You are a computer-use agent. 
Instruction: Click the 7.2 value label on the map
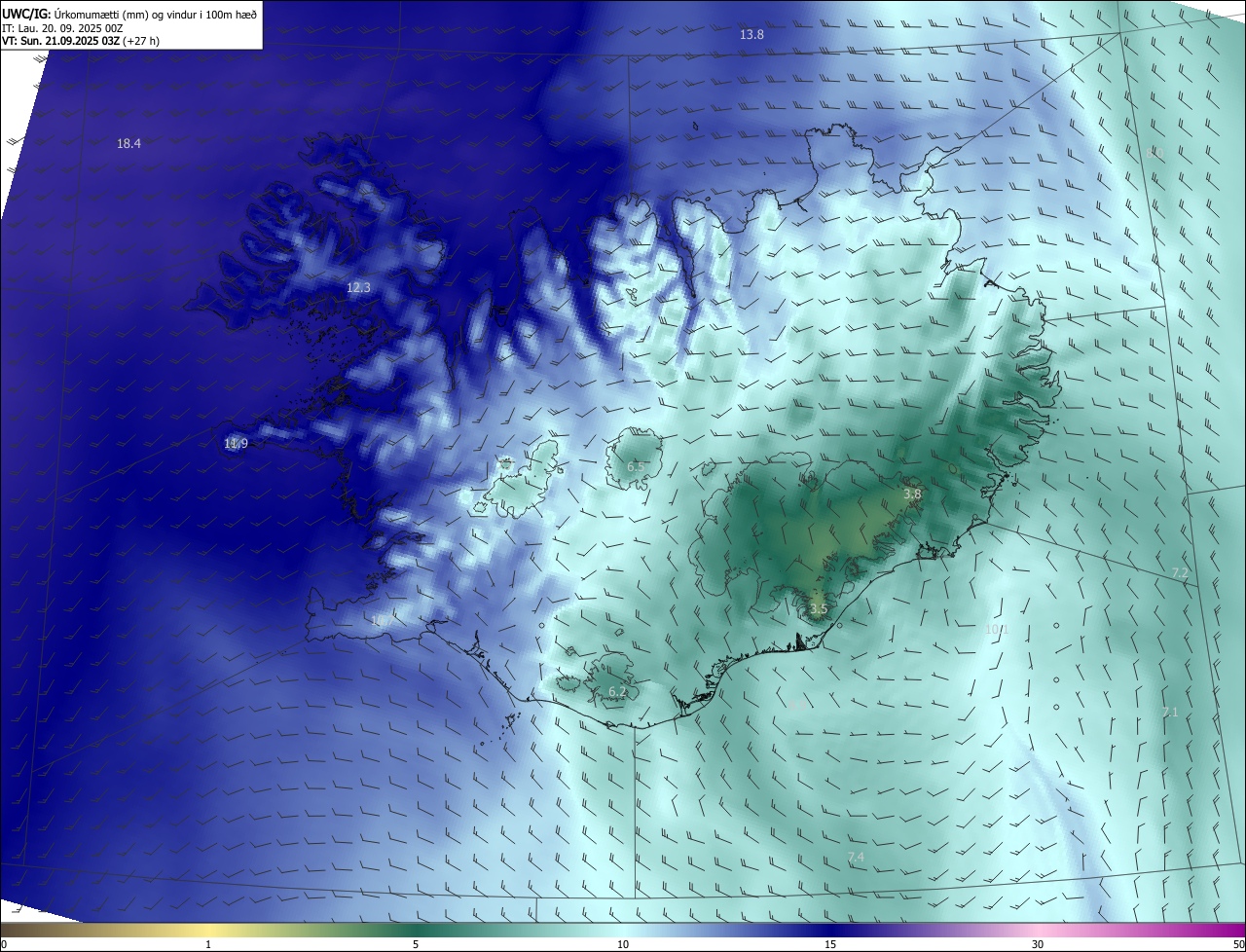[x=1180, y=573]
